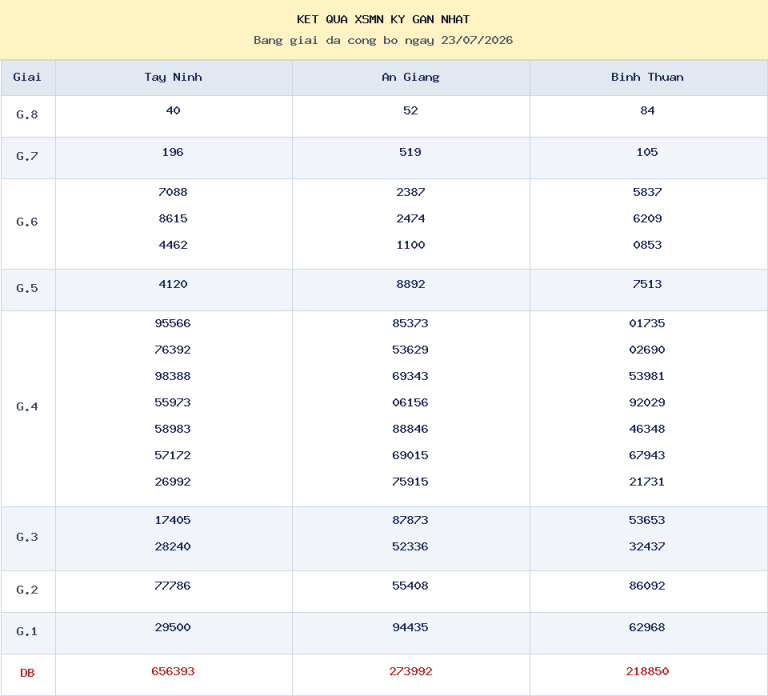Click the Giai column header
Screen dimensions: 768x696
point(27,77)
